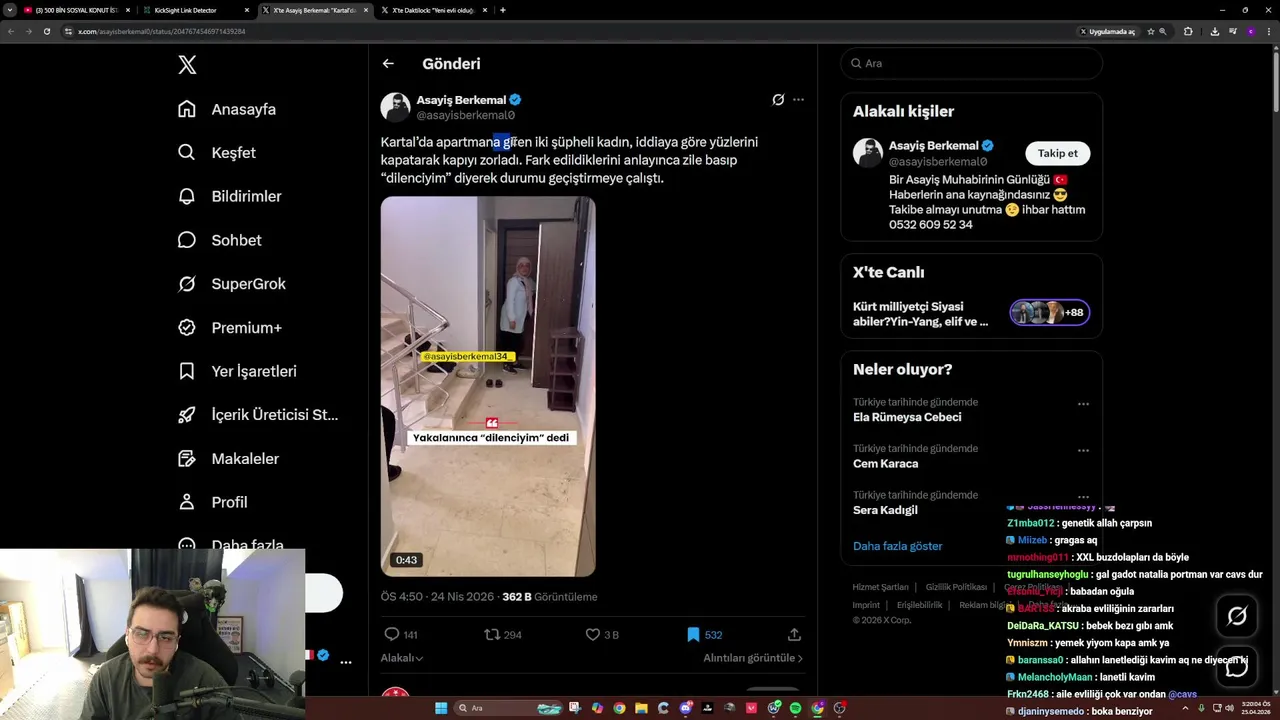
Task: Open the floating Grok button
Action: pyautogui.click(x=1237, y=616)
